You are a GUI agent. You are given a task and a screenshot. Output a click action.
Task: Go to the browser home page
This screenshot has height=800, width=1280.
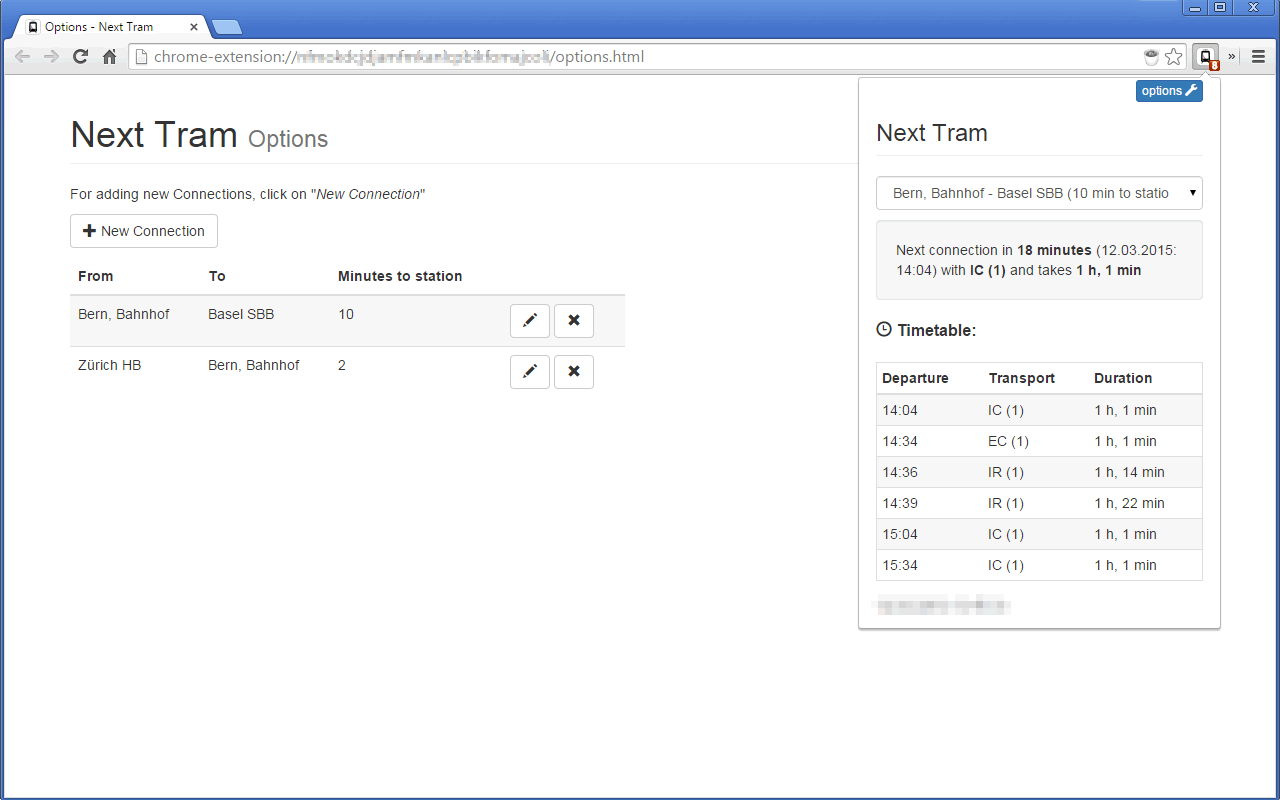tap(110, 57)
